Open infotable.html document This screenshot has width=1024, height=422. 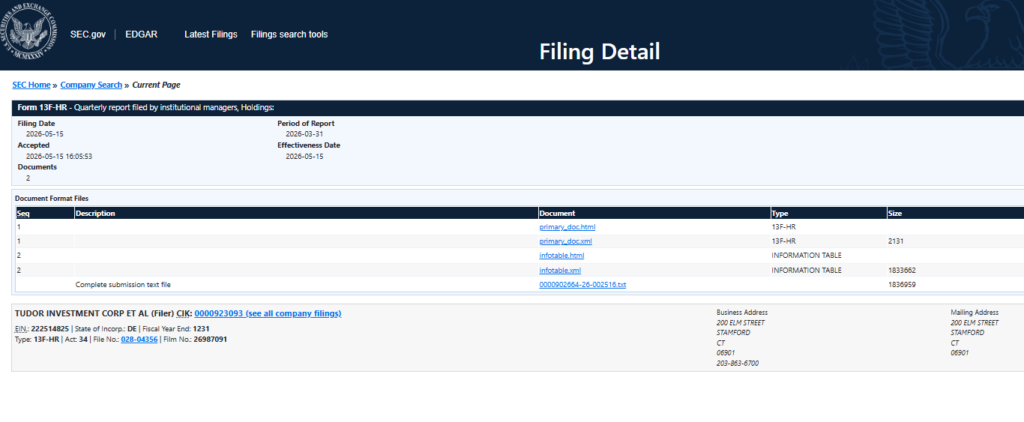tap(562, 256)
